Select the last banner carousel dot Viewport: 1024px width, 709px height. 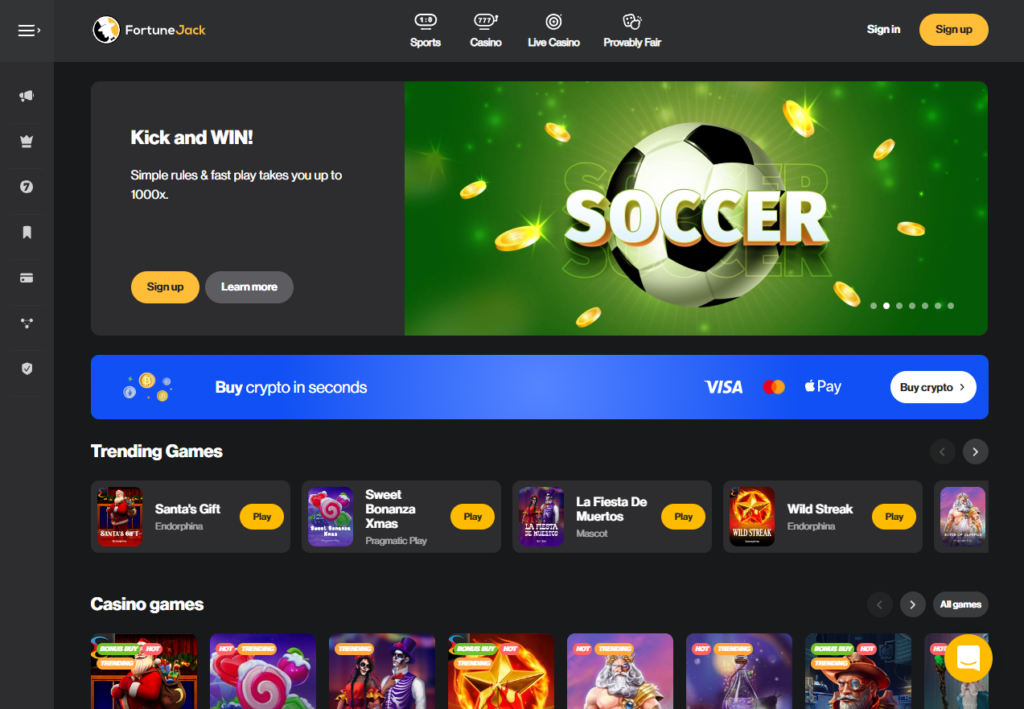950,306
